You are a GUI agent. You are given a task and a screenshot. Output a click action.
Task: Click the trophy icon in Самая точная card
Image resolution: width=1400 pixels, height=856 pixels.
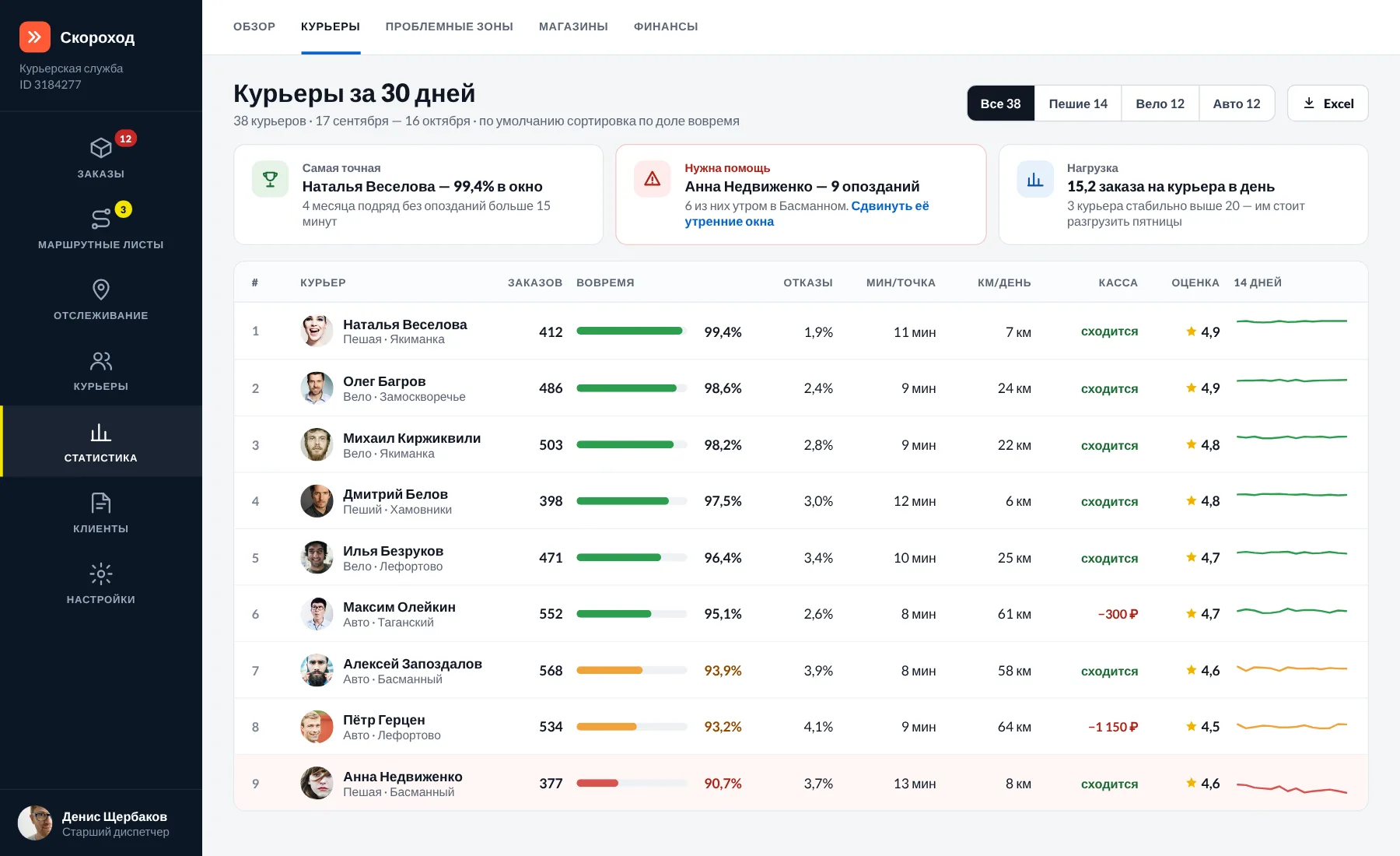tap(270, 179)
